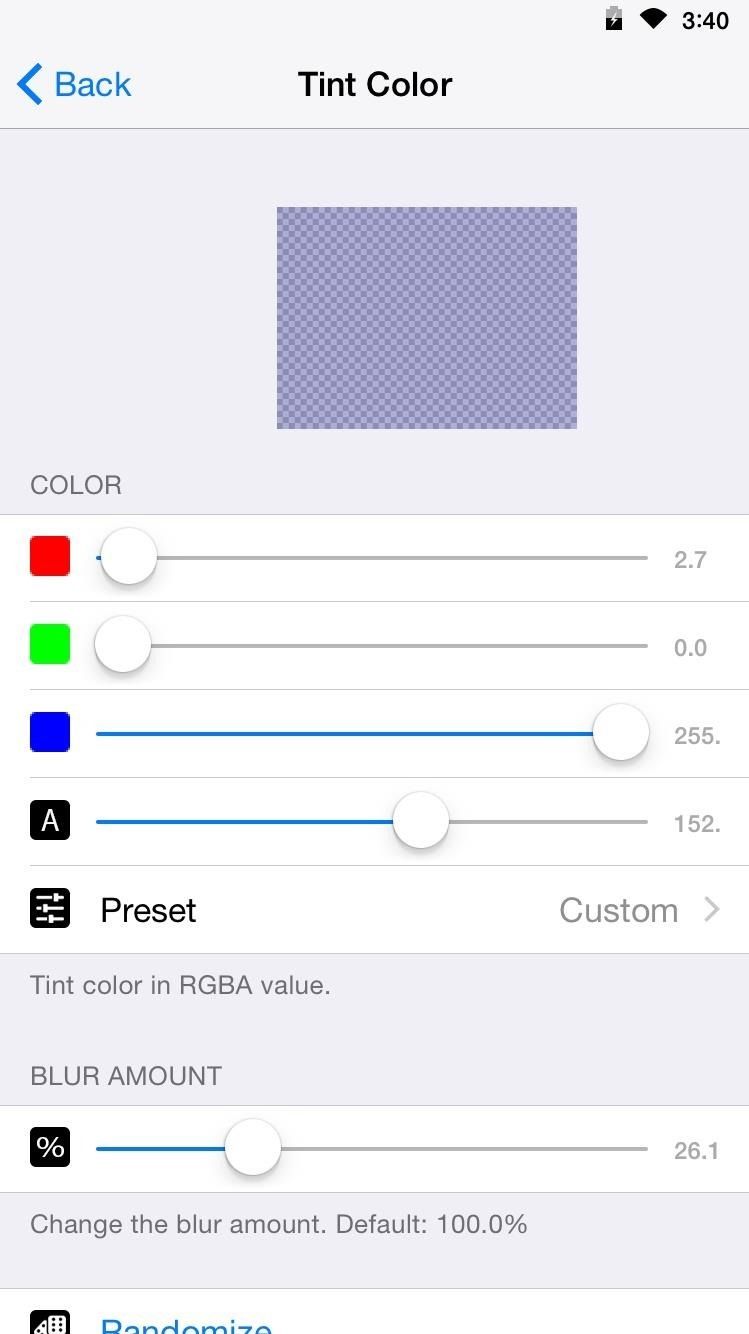Tap the Randomize dice icon
Viewport: 749px width, 1334px height.
(x=50, y=1322)
